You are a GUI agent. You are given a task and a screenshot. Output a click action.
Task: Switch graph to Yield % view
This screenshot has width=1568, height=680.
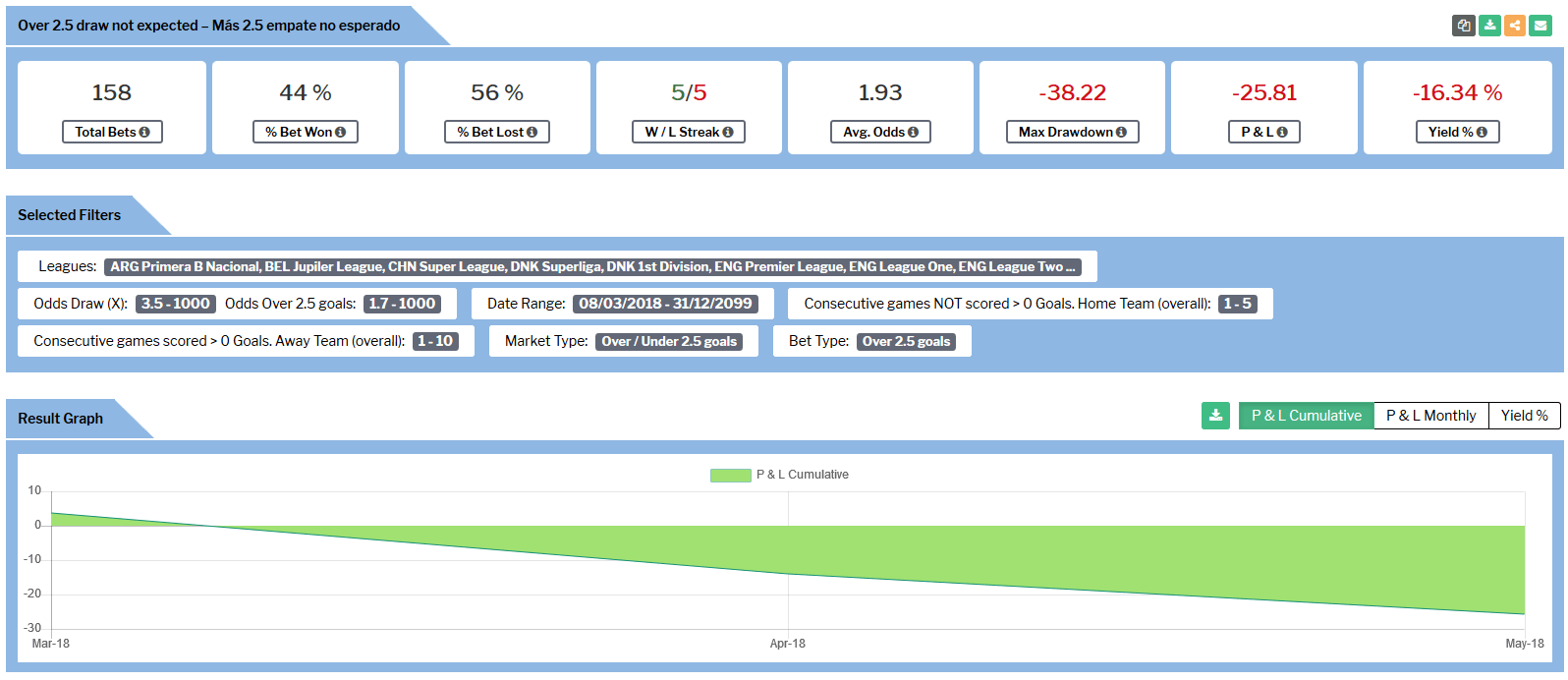1524,416
